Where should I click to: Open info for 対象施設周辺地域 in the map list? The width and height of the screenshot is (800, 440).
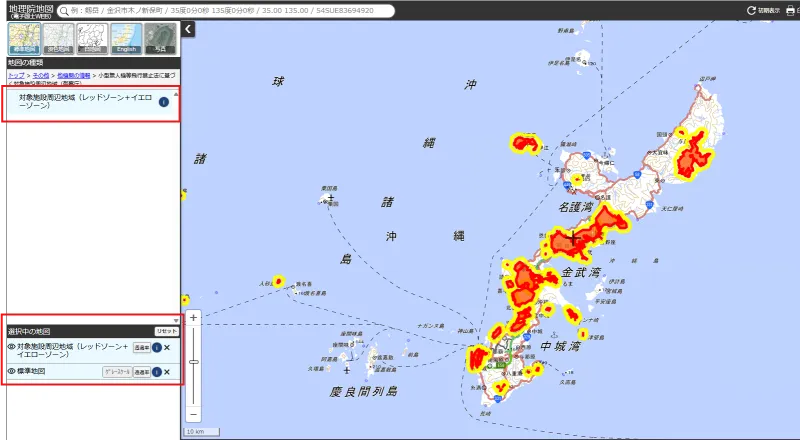tap(164, 102)
